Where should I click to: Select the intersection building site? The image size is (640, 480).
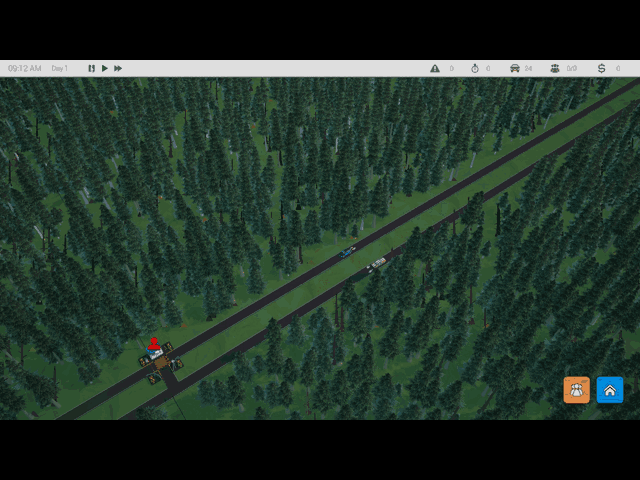point(160,363)
